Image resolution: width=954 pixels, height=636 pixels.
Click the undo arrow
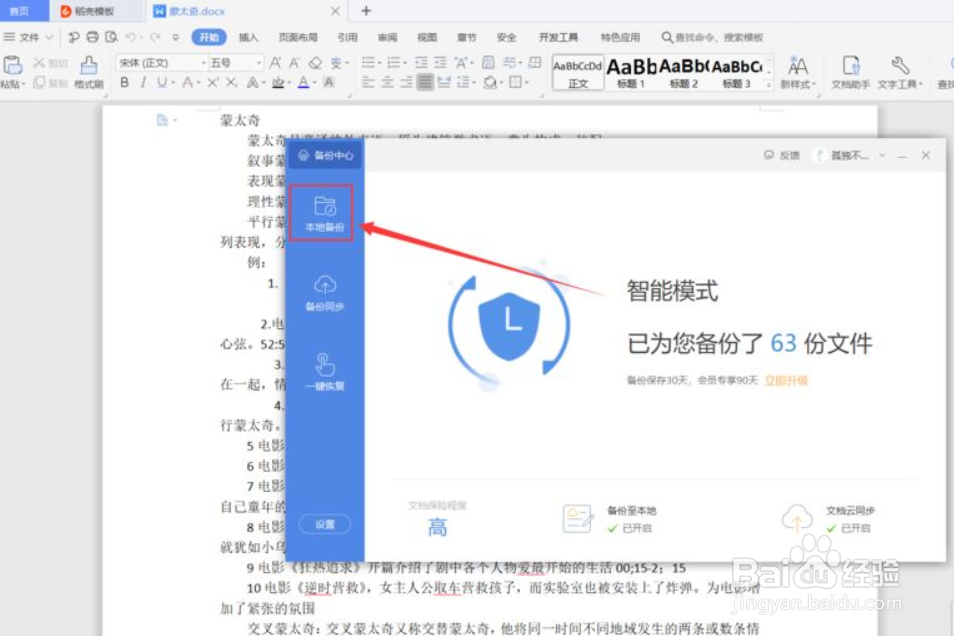(x=130, y=37)
